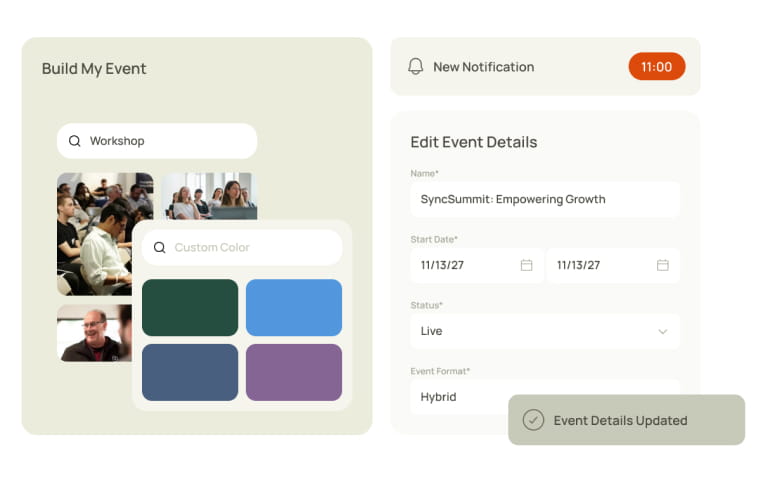Click the notification bell icon
This screenshot has height=480, width=768.
pyautogui.click(x=415, y=66)
